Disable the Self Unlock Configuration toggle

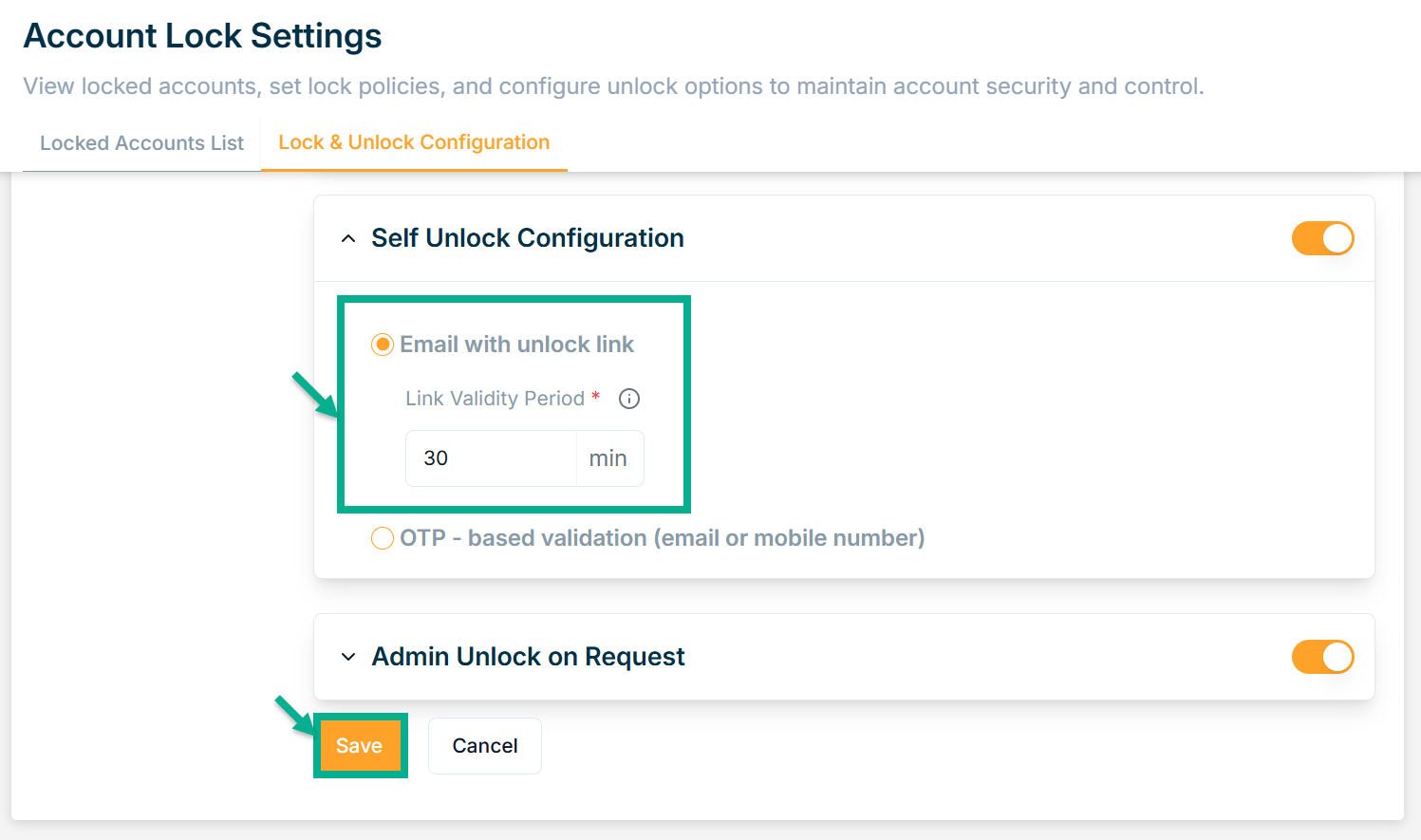pos(1322,238)
